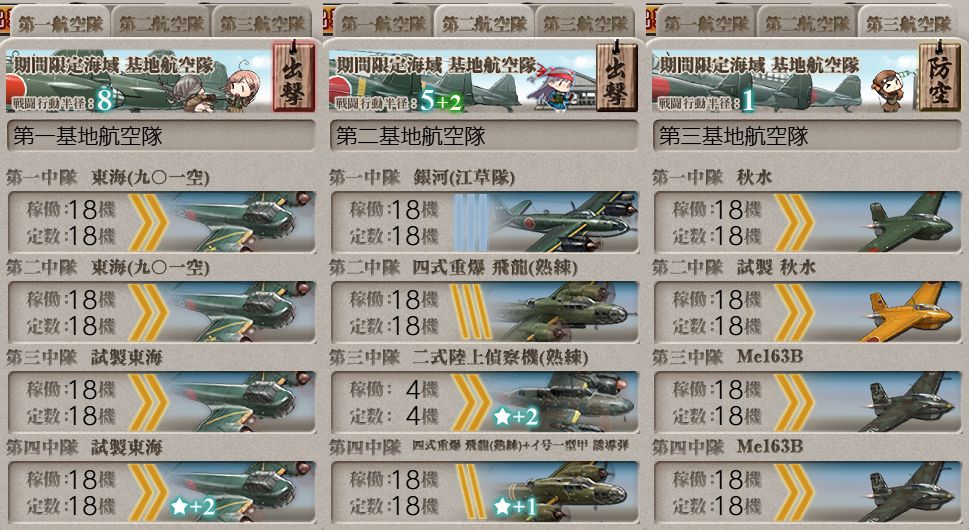This screenshot has height=530, width=969.
Task: Click the blue striped proficiency bars on 銀河
Action: pyautogui.click(x=471, y=222)
